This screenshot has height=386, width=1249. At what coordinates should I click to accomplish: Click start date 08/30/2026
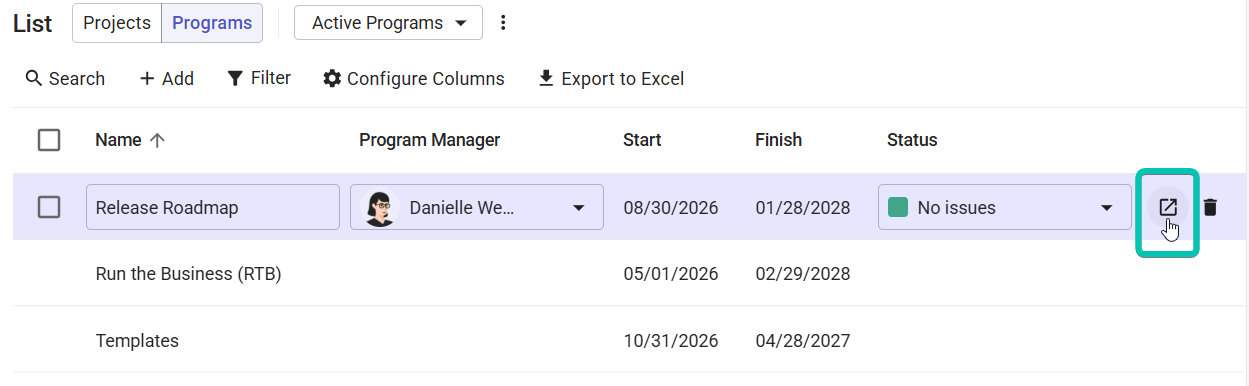670,208
